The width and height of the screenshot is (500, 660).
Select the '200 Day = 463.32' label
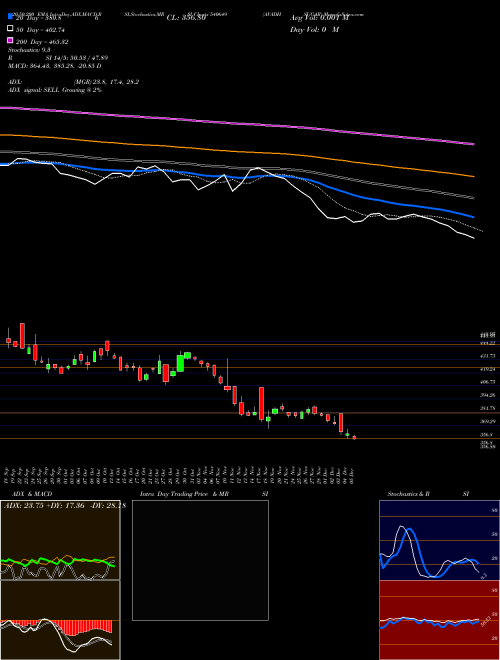point(42,42)
